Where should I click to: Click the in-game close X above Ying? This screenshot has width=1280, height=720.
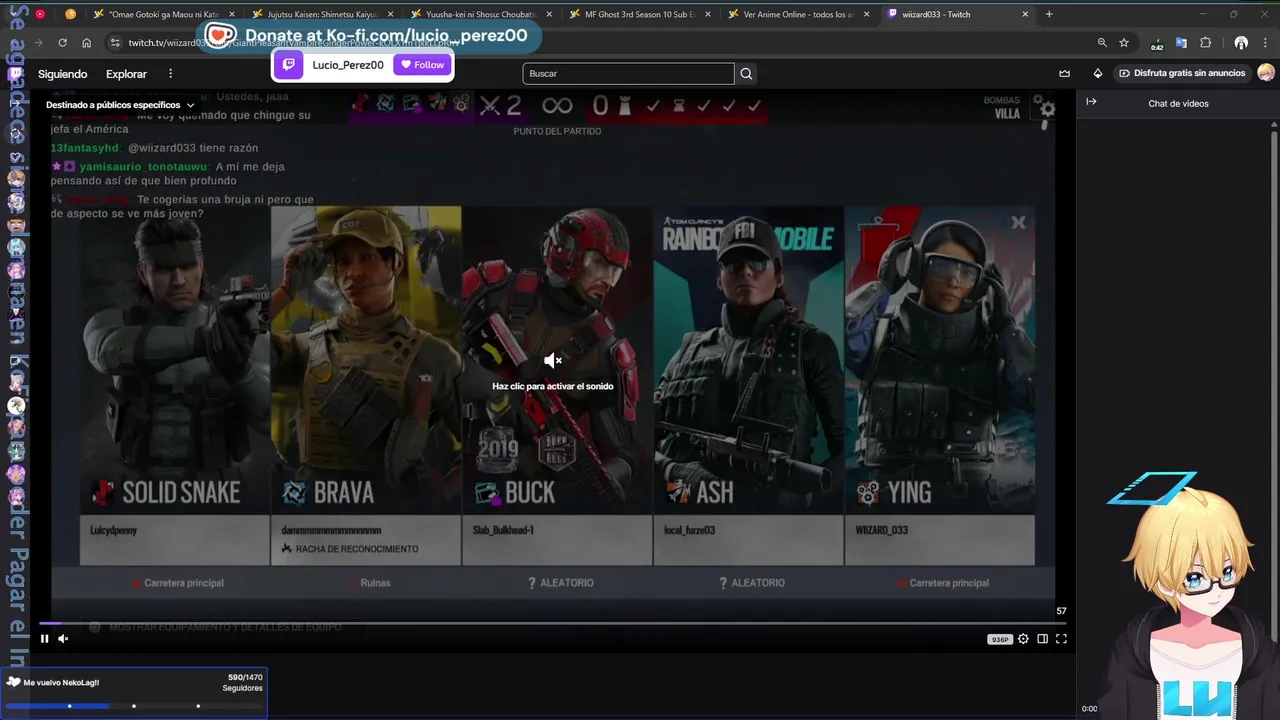point(1018,223)
